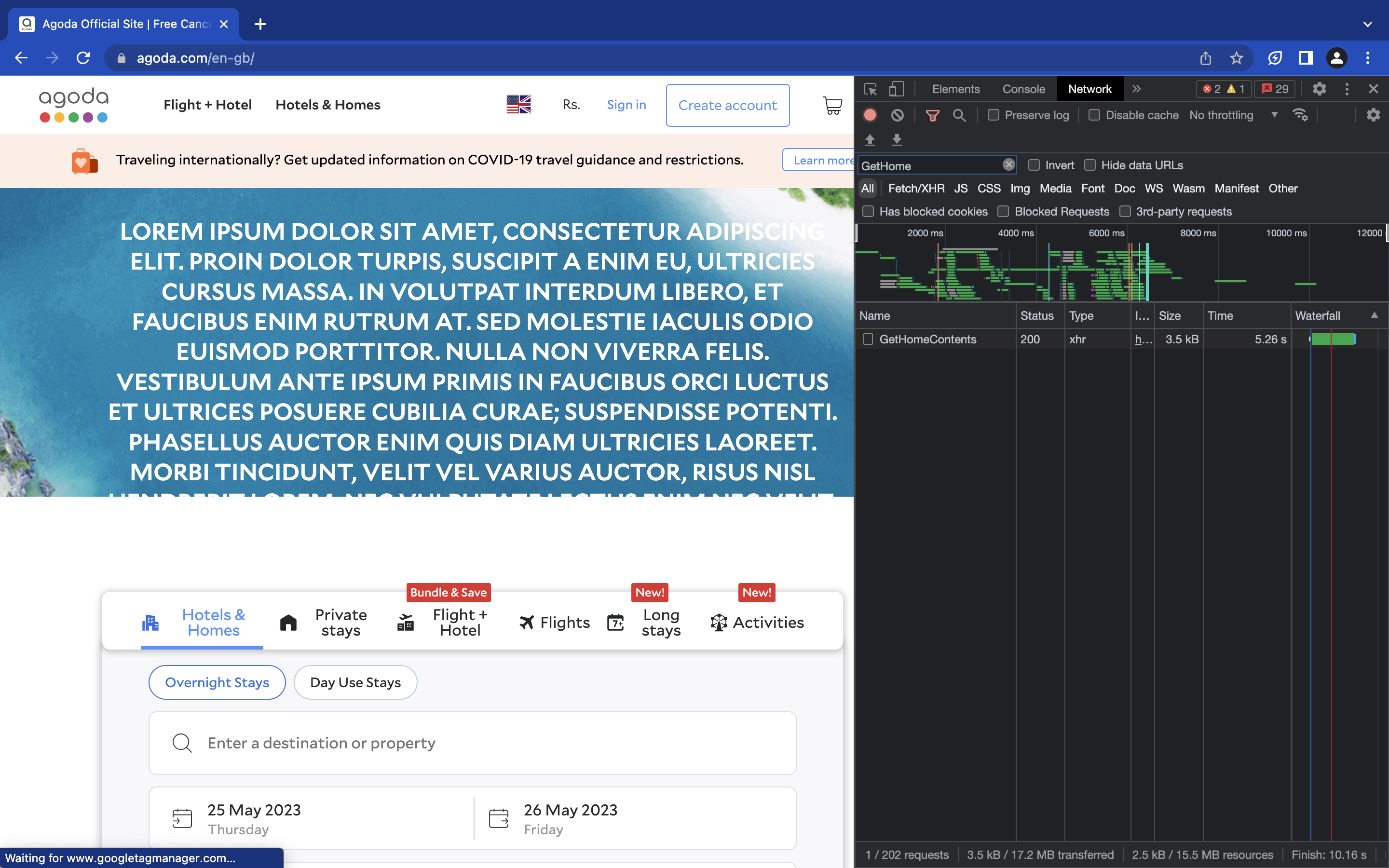Screen dimensions: 1389x868
Task: Stop recording the network log
Action: point(870,115)
